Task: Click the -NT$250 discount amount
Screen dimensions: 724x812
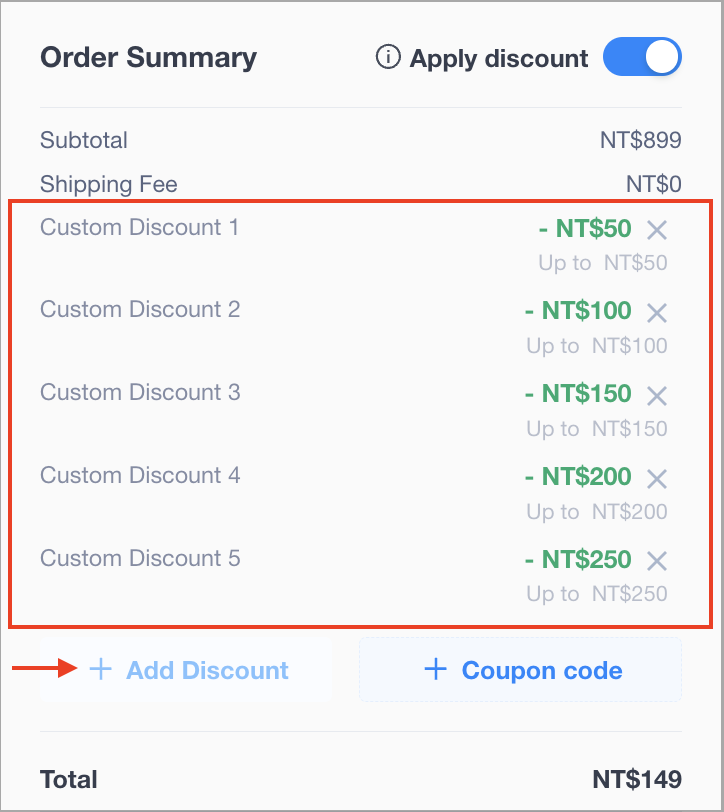Action: coord(578,559)
